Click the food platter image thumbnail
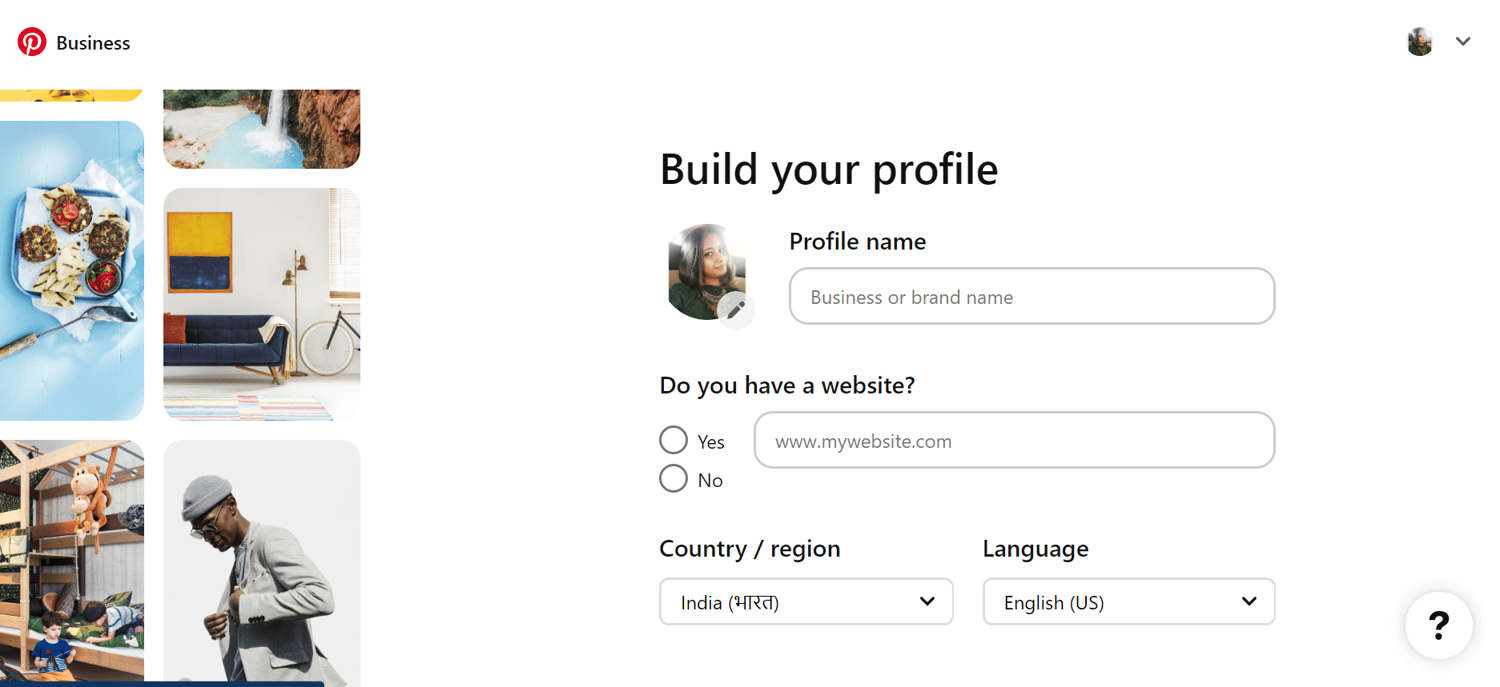This screenshot has width=1500, height=687. [x=71, y=270]
